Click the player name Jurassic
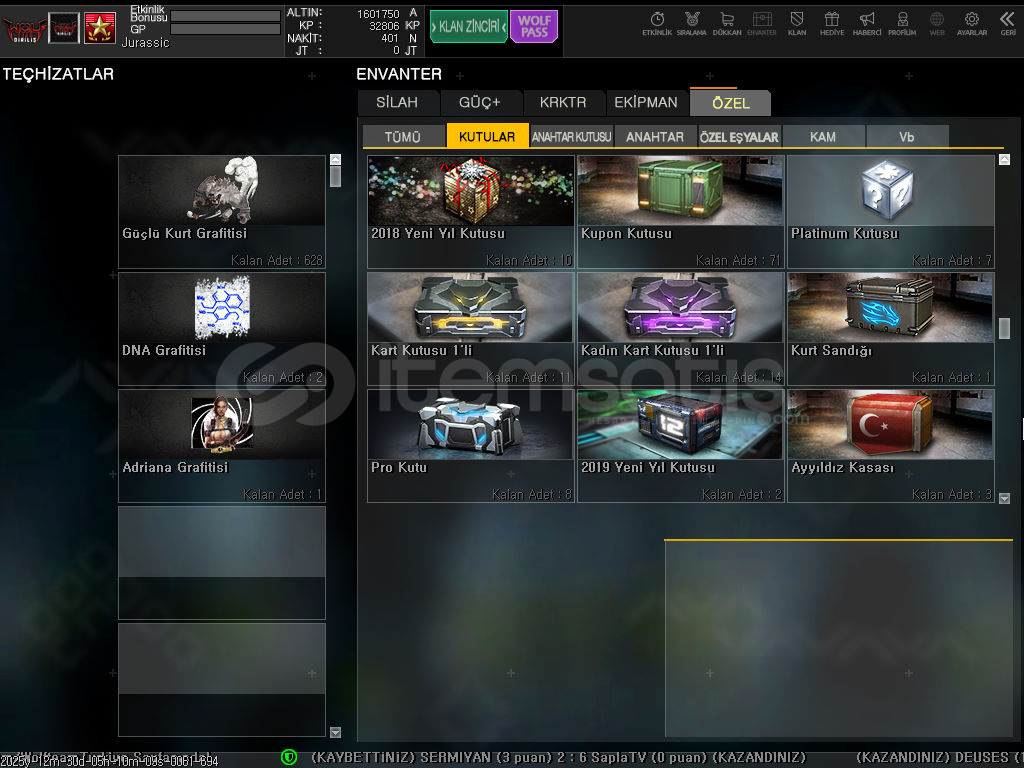Screen dimensions: 1024x768 145,42
